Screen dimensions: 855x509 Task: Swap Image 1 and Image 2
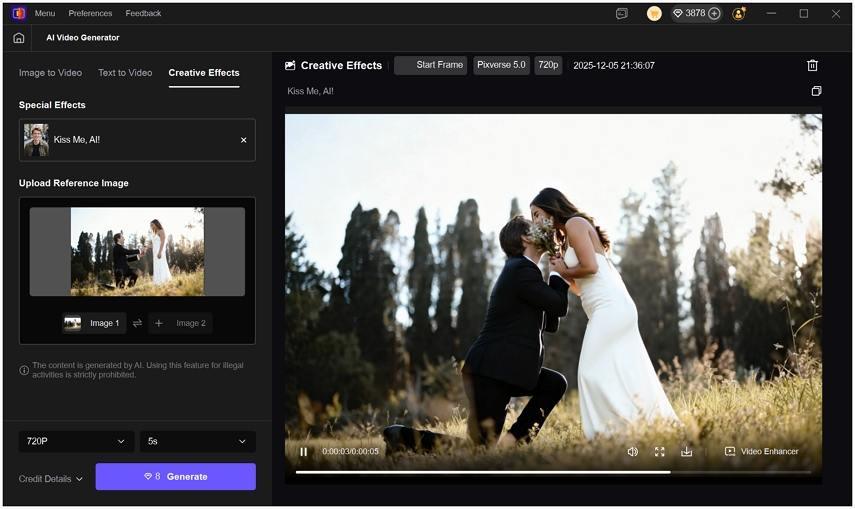click(x=137, y=323)
